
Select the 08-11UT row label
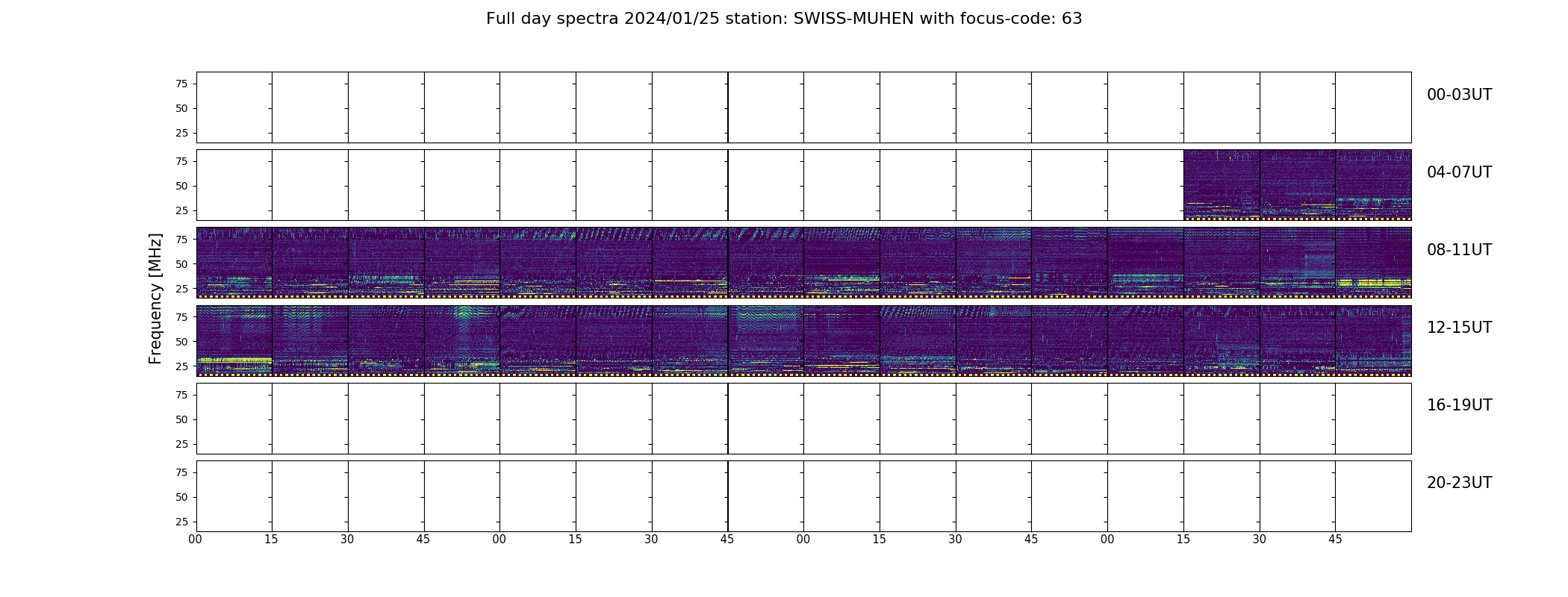coord(1459,250)
